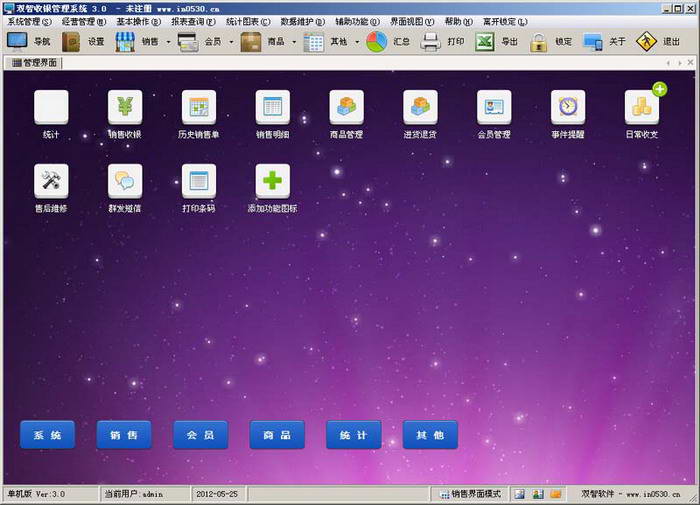Open the 基本操作(B) menu
The height and width of the screenshot is (505, 700).
point(138,21)
